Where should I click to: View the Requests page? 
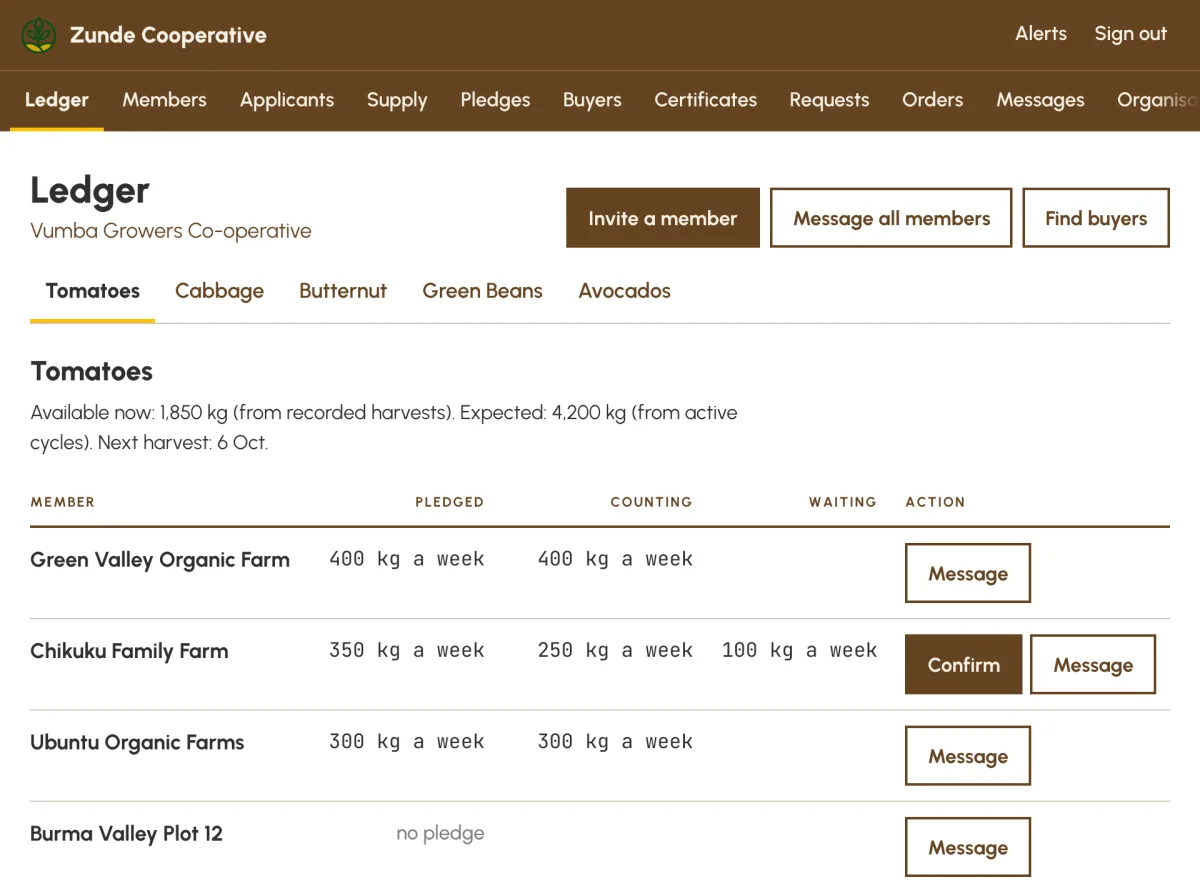click(829, 100)
